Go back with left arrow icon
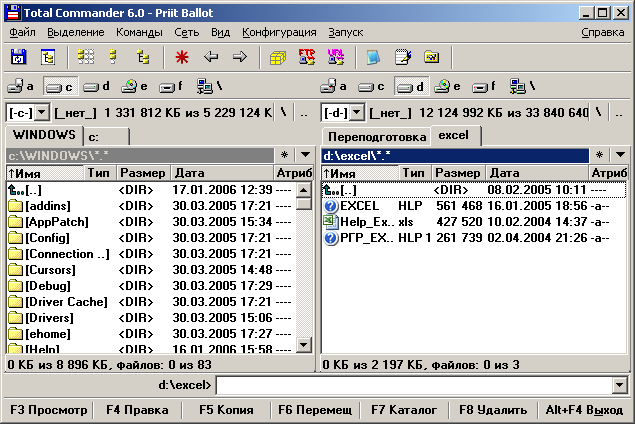The width and height of the screenshot is (635, 424). 211,57
